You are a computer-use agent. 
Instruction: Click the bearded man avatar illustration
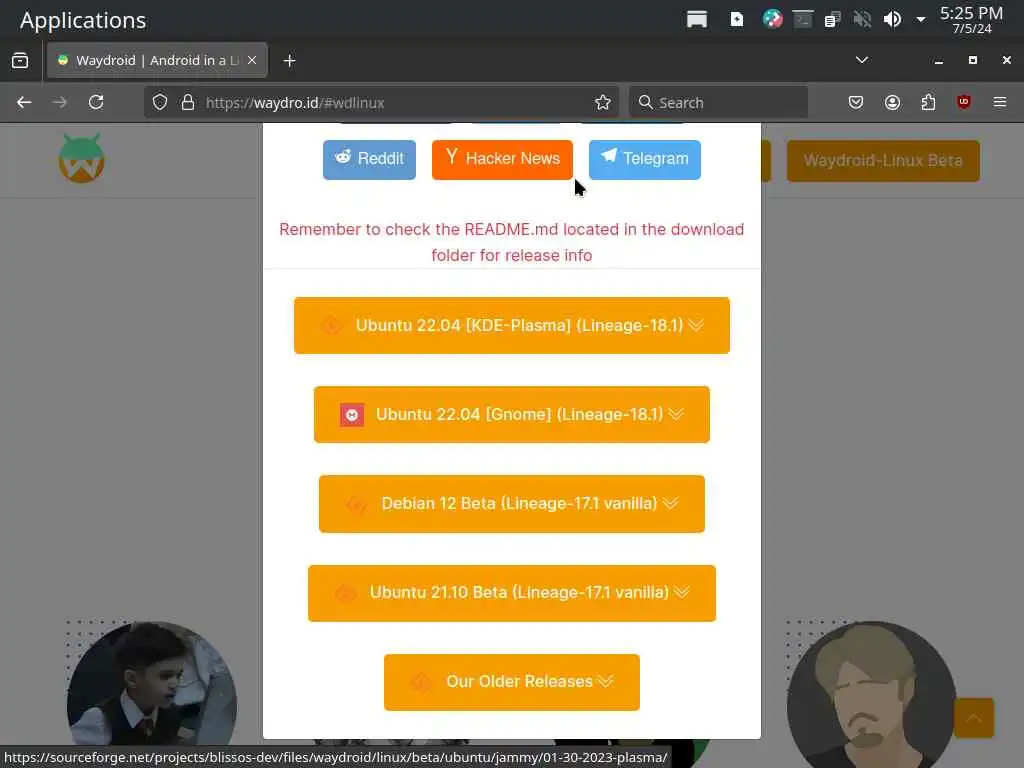871,694
